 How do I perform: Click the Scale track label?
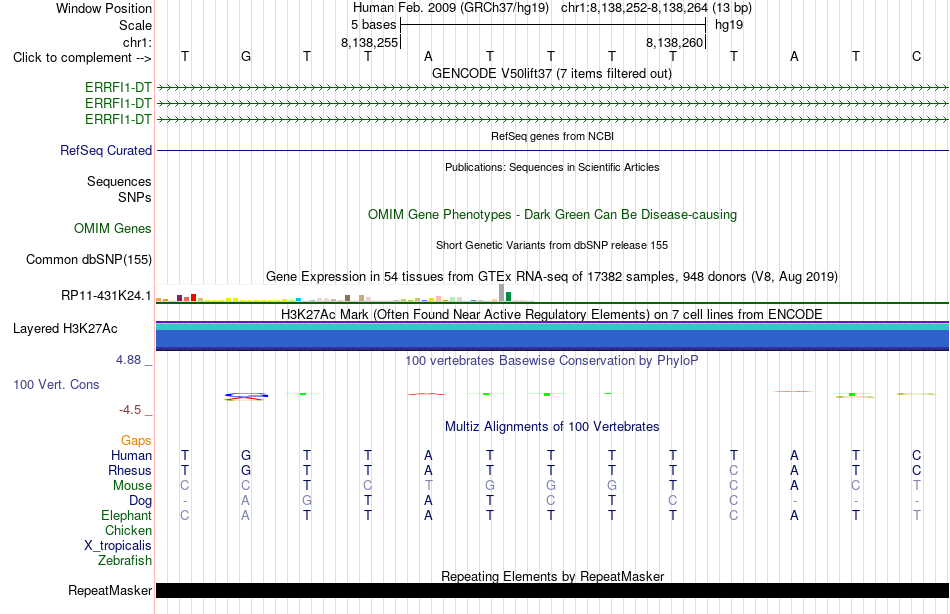point(135,25)
